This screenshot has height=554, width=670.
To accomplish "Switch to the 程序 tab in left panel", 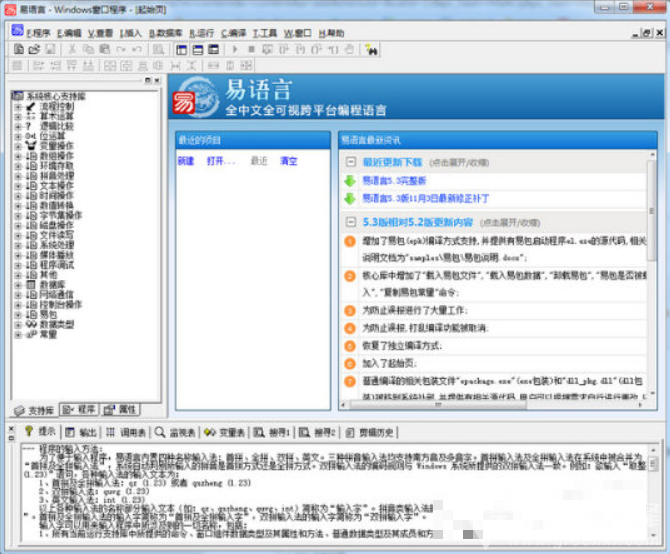I will [x=79, y=410].
